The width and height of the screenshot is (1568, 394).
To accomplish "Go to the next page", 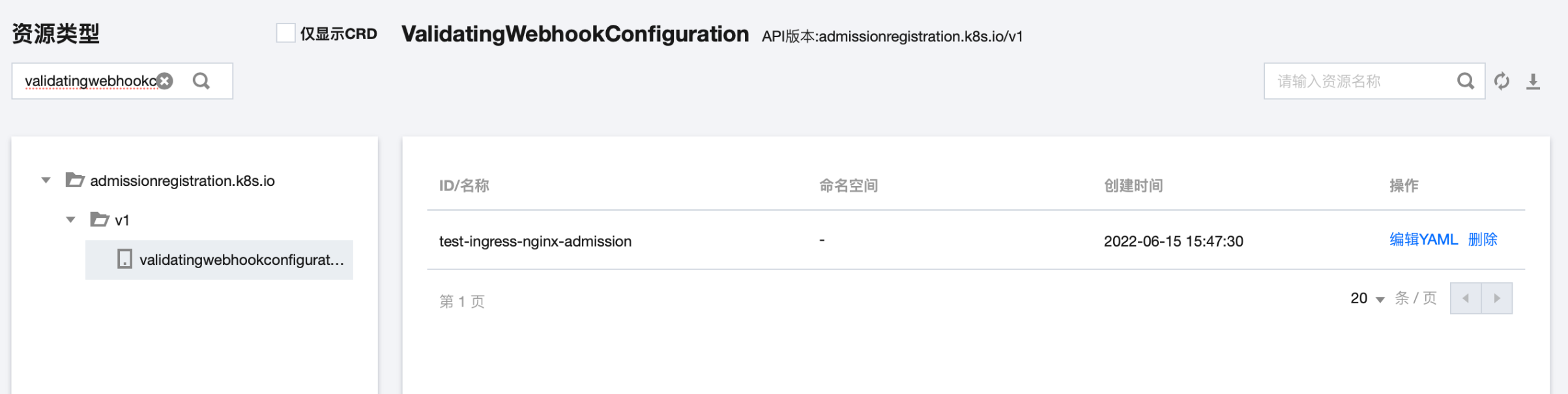I will coord(1497,298).
